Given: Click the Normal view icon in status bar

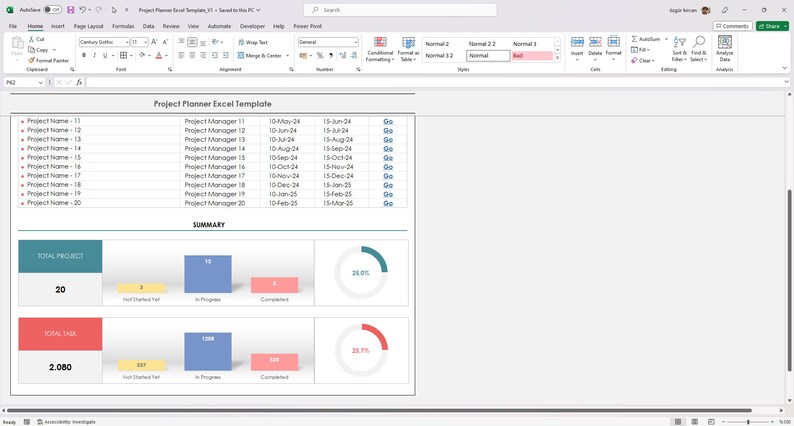Looking at the screenshot, I should 678,421.
